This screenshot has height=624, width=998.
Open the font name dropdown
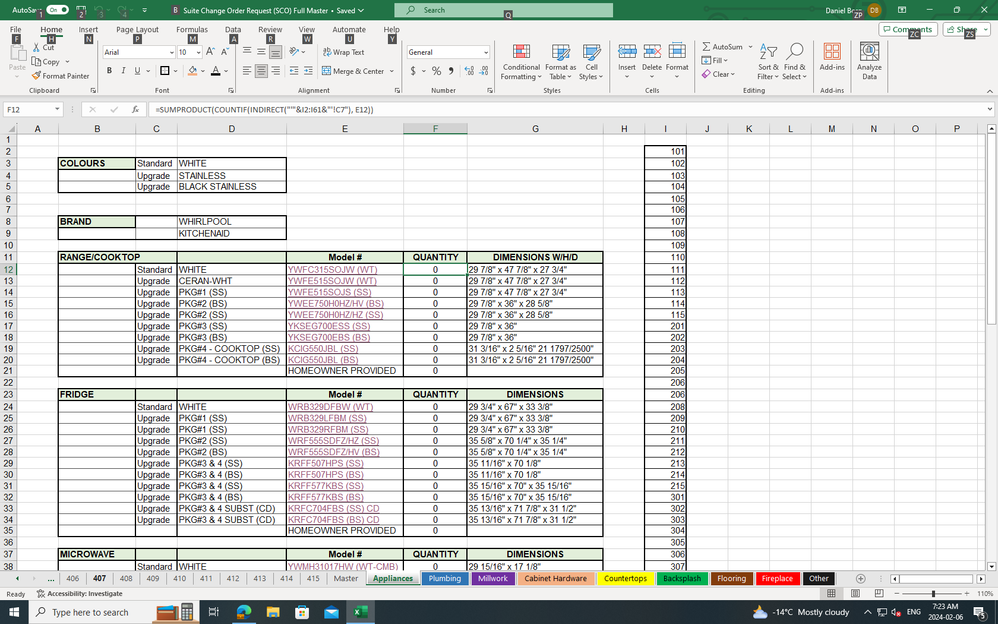click(172, 52)
